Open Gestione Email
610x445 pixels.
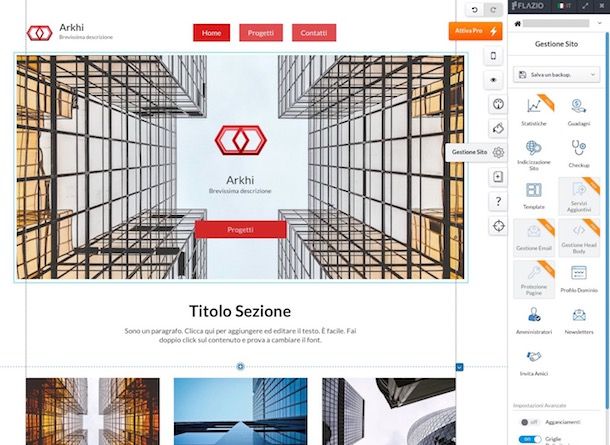point(534,238)
